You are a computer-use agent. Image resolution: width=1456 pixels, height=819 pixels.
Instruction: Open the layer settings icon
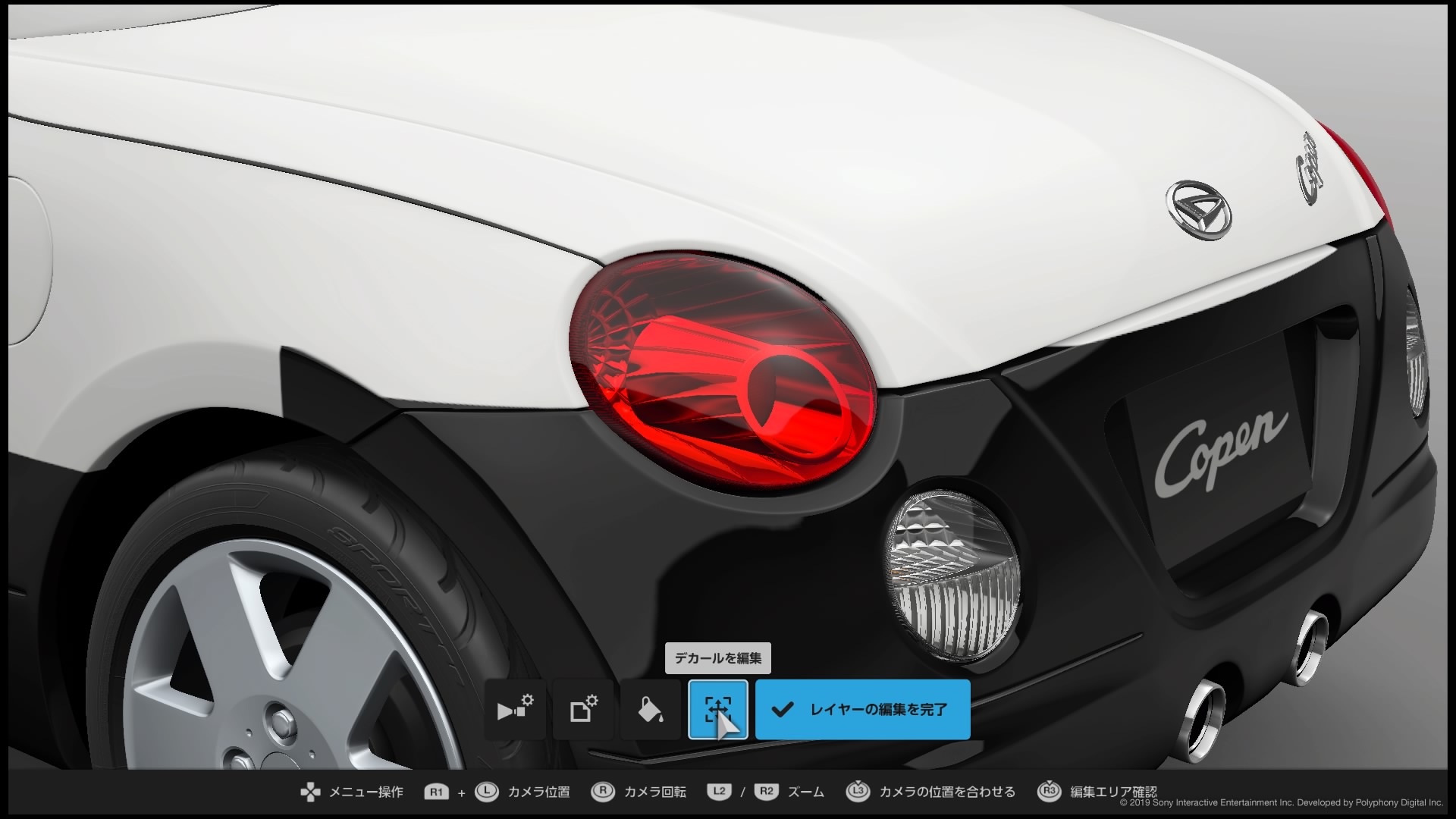pyautogui.click(x=582, y=709)
